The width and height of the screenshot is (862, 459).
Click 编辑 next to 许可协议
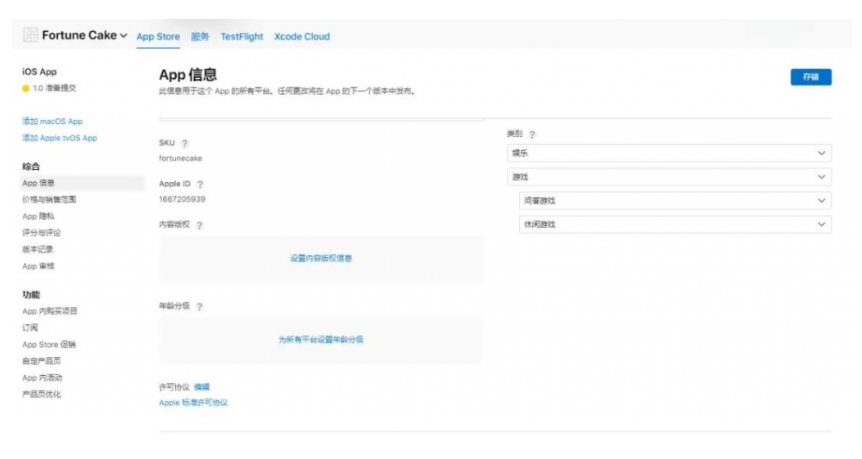pyautogui.click(x=202, y=387)
